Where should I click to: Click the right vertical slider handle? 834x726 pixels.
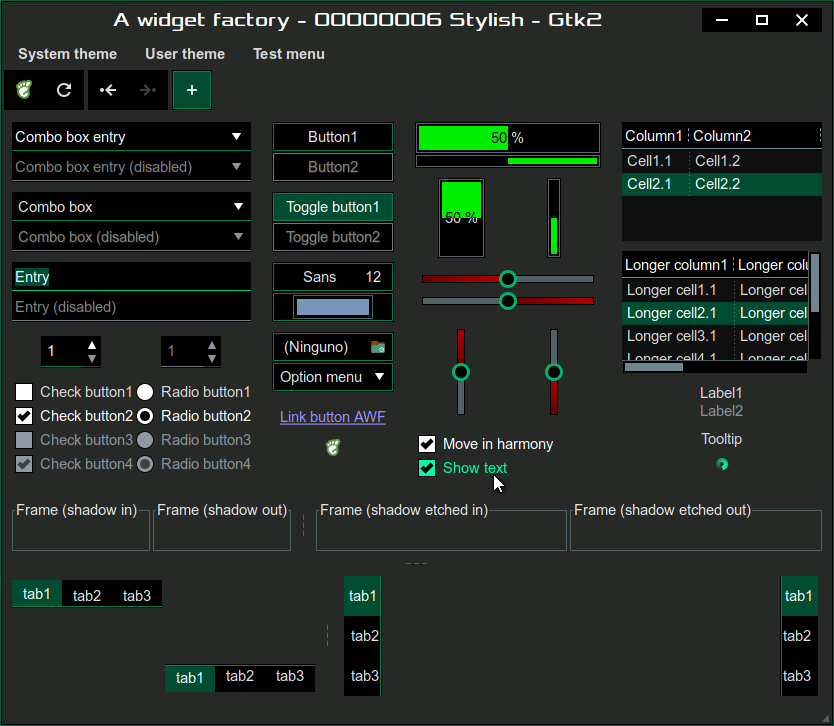coord(554,372)
